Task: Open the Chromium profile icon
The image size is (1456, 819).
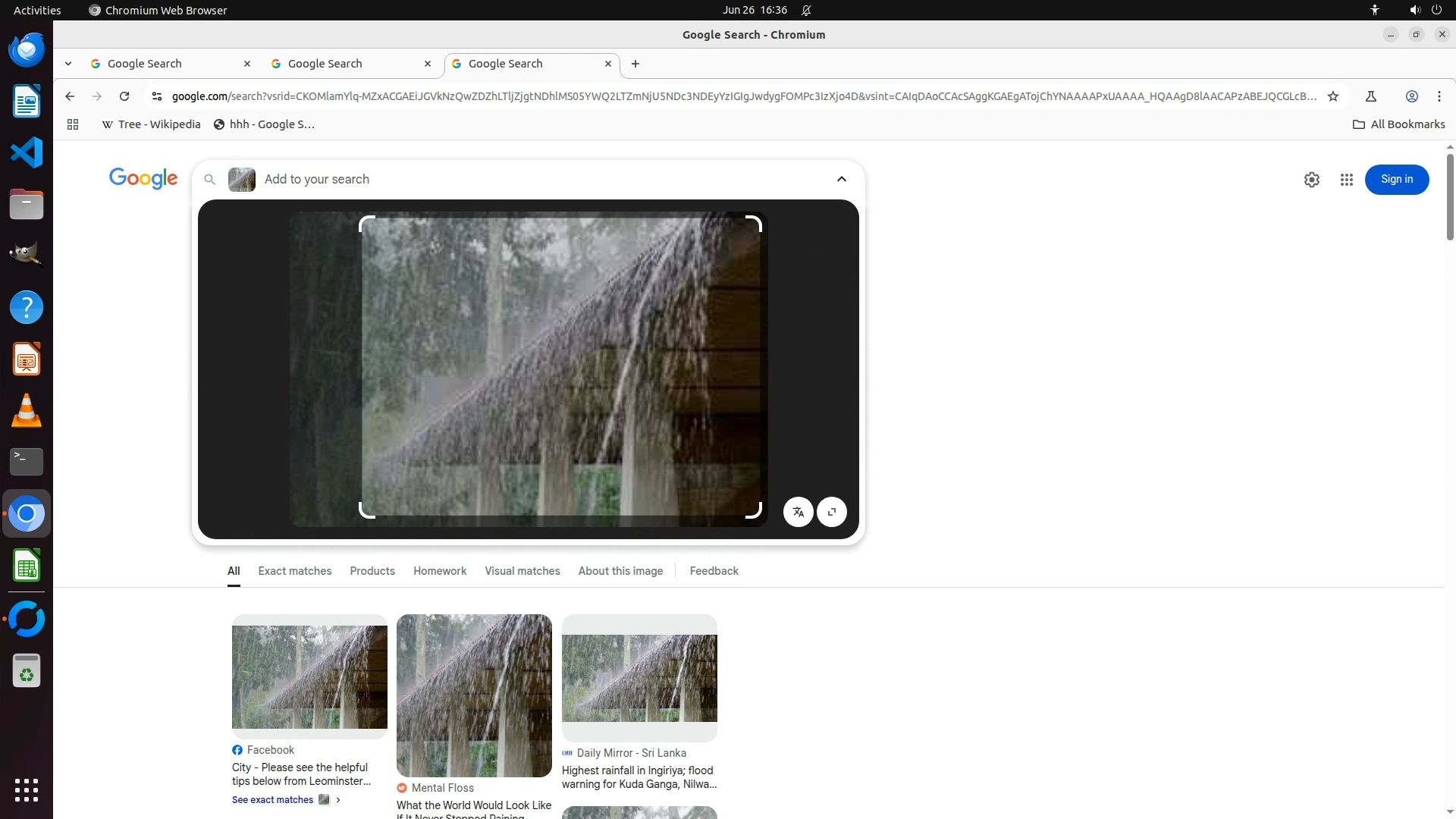Action: pos(1411,96)
